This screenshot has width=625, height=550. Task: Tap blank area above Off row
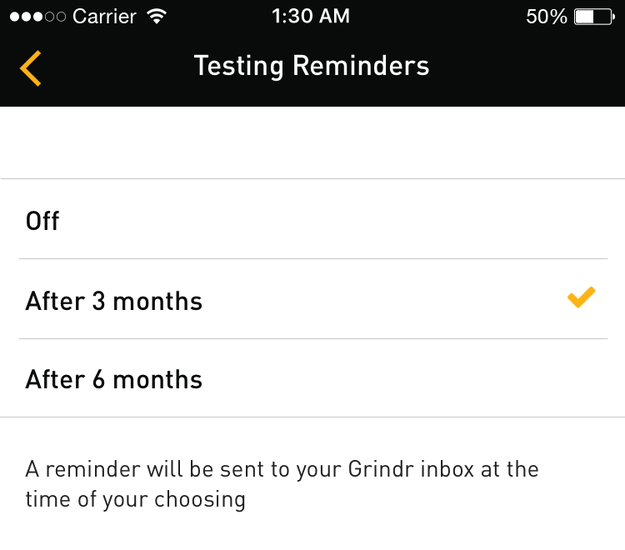(312, 143)
